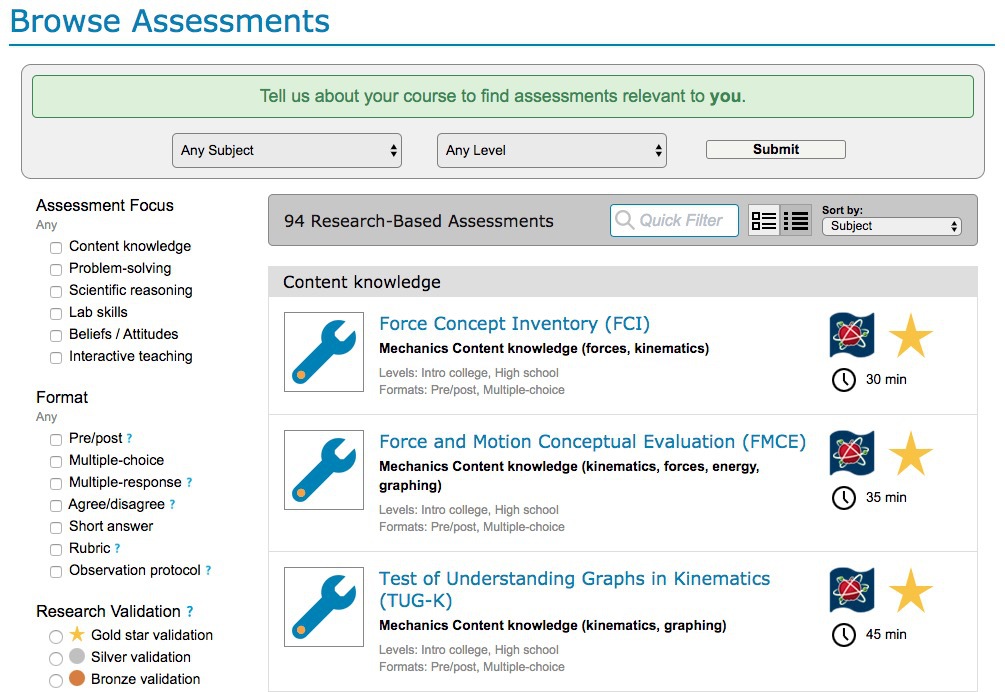Click the clock icon next to 35 min

[x=843, y=498]
